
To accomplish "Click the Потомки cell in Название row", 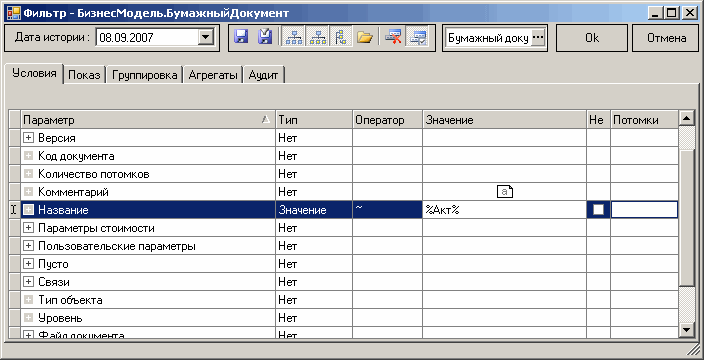I will 644,210.
